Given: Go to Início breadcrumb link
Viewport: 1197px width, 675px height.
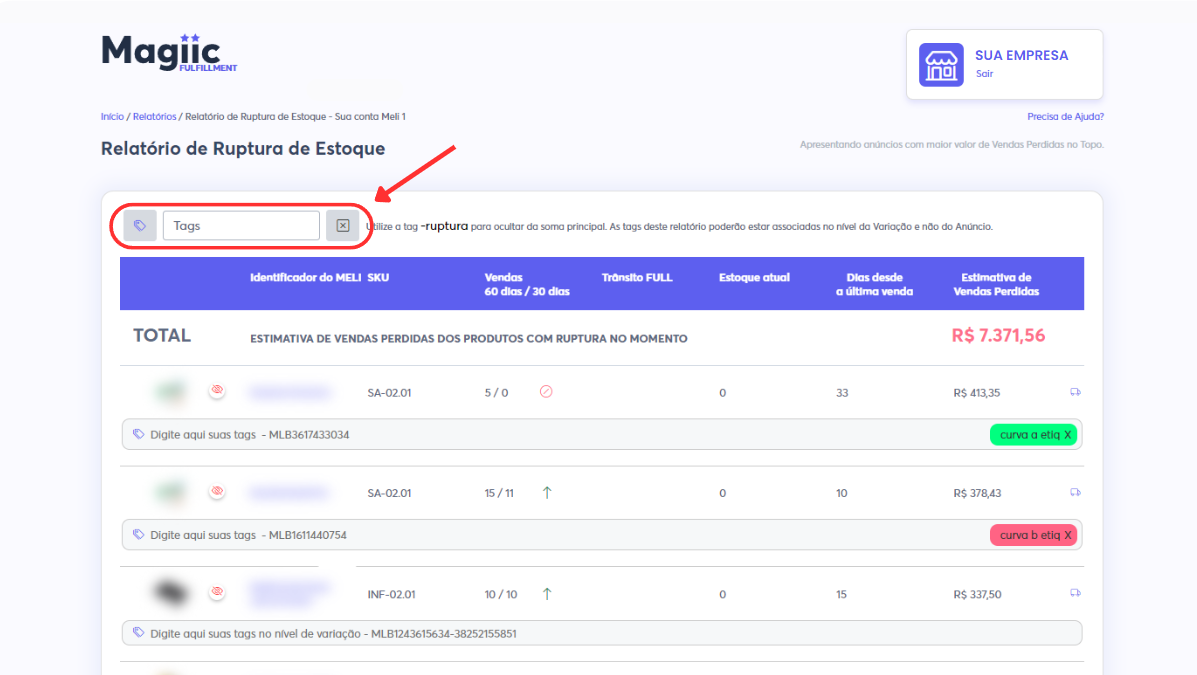Looking at the screenshot, I should click(112, 117).
